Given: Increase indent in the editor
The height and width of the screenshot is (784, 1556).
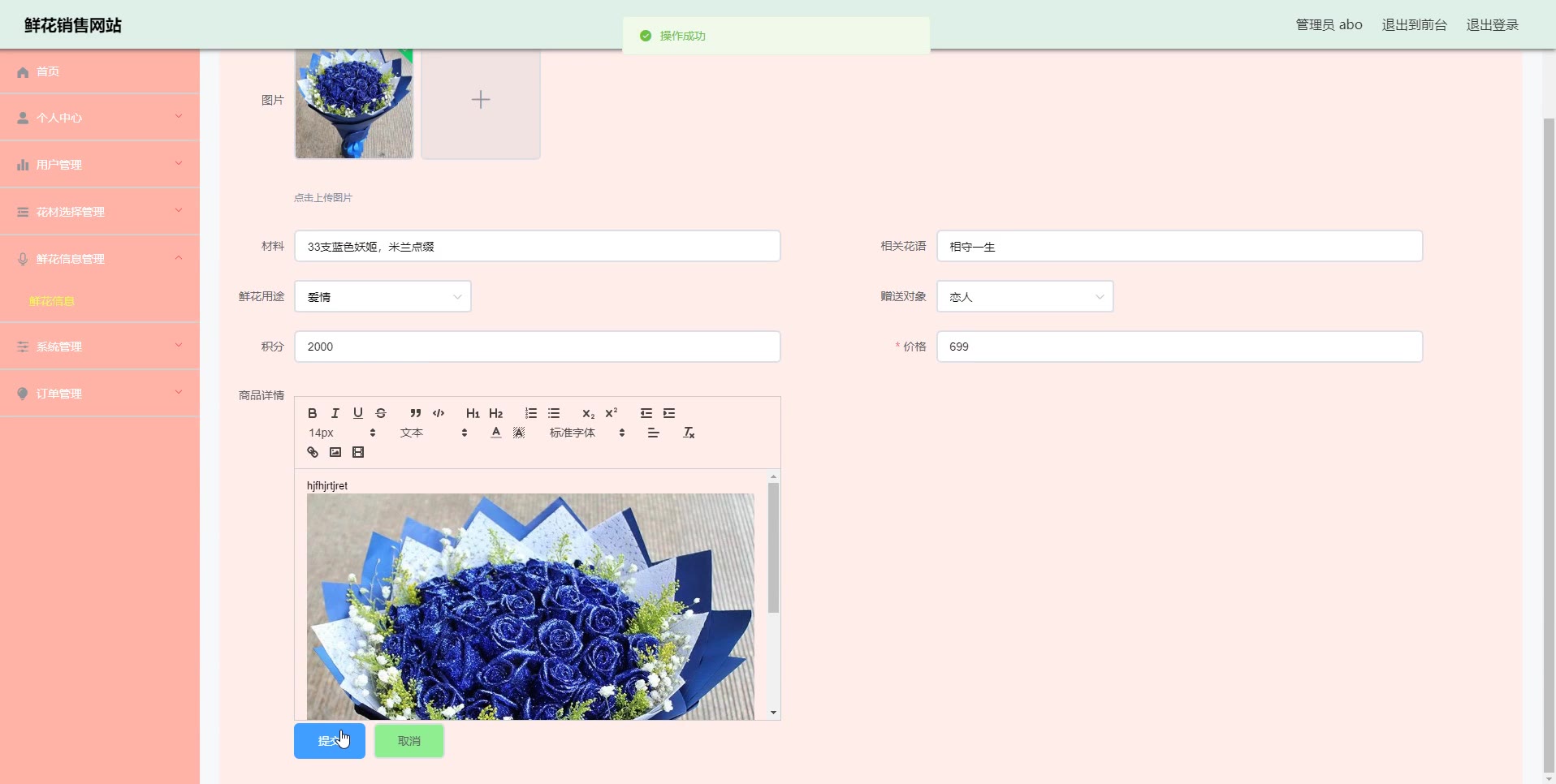Looking at the screenshot, I should pos(669,413).
